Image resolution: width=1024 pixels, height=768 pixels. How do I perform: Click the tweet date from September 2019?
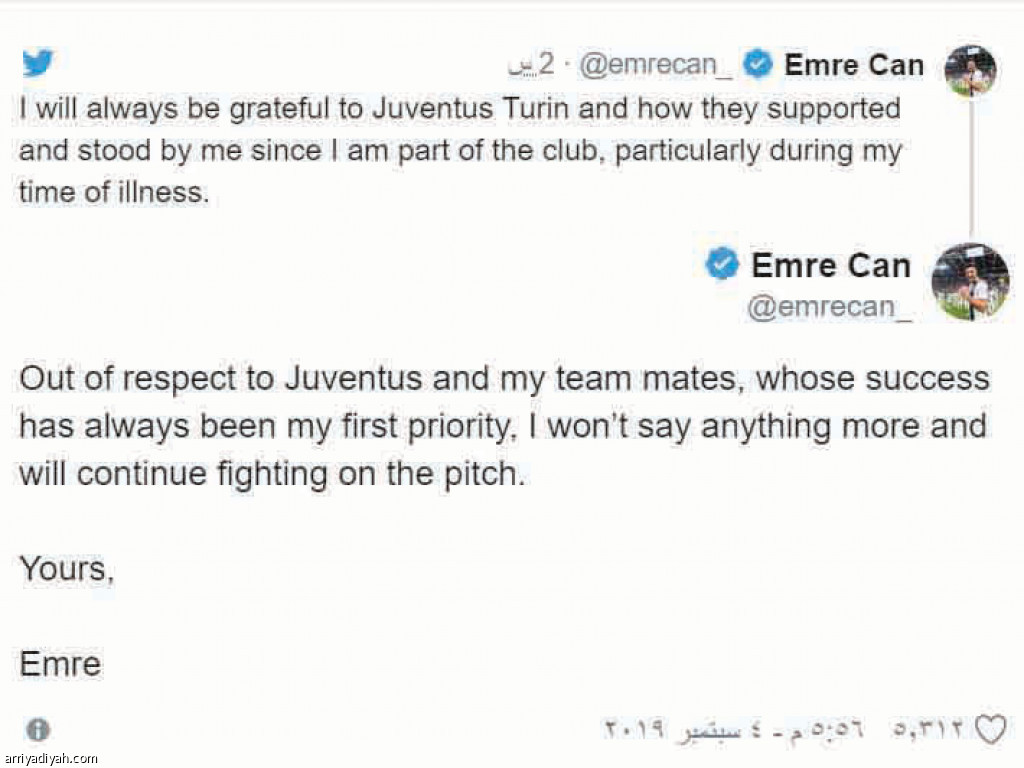tap(734, 729)
